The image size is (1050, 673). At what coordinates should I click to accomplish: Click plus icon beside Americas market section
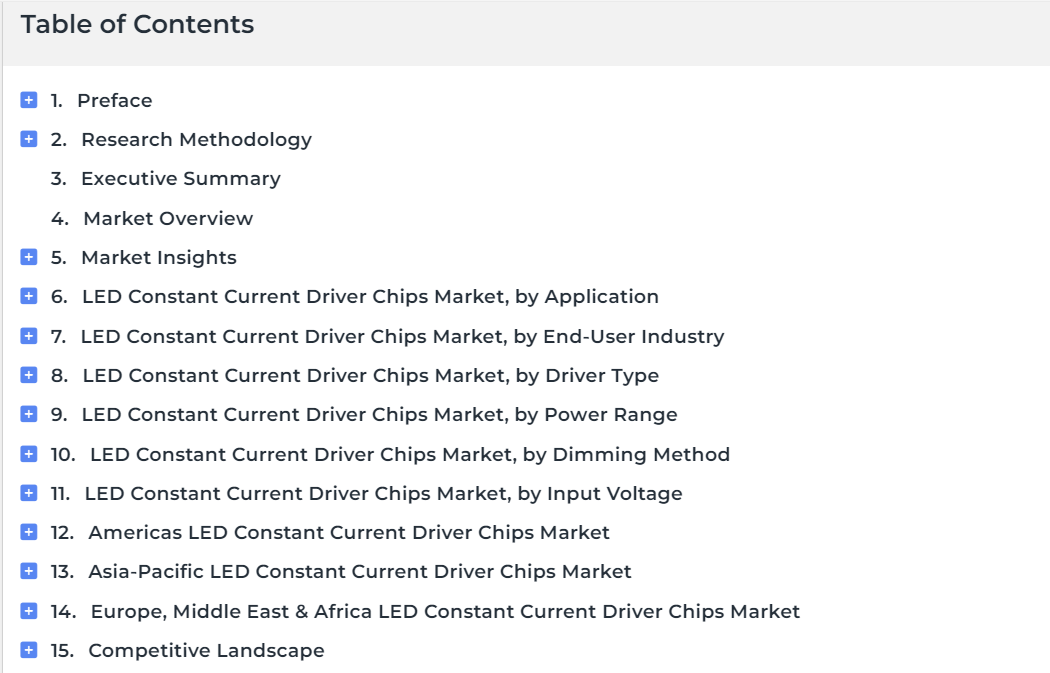pos(29,531)
